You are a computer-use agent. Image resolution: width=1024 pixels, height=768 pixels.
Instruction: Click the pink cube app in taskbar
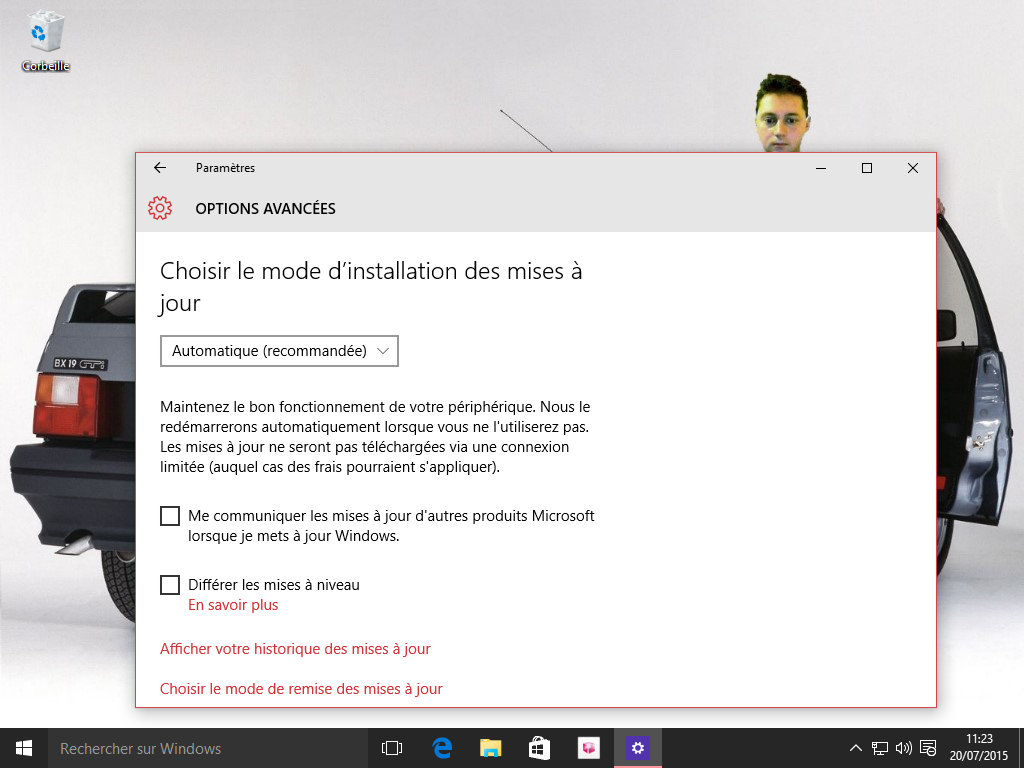588,748
